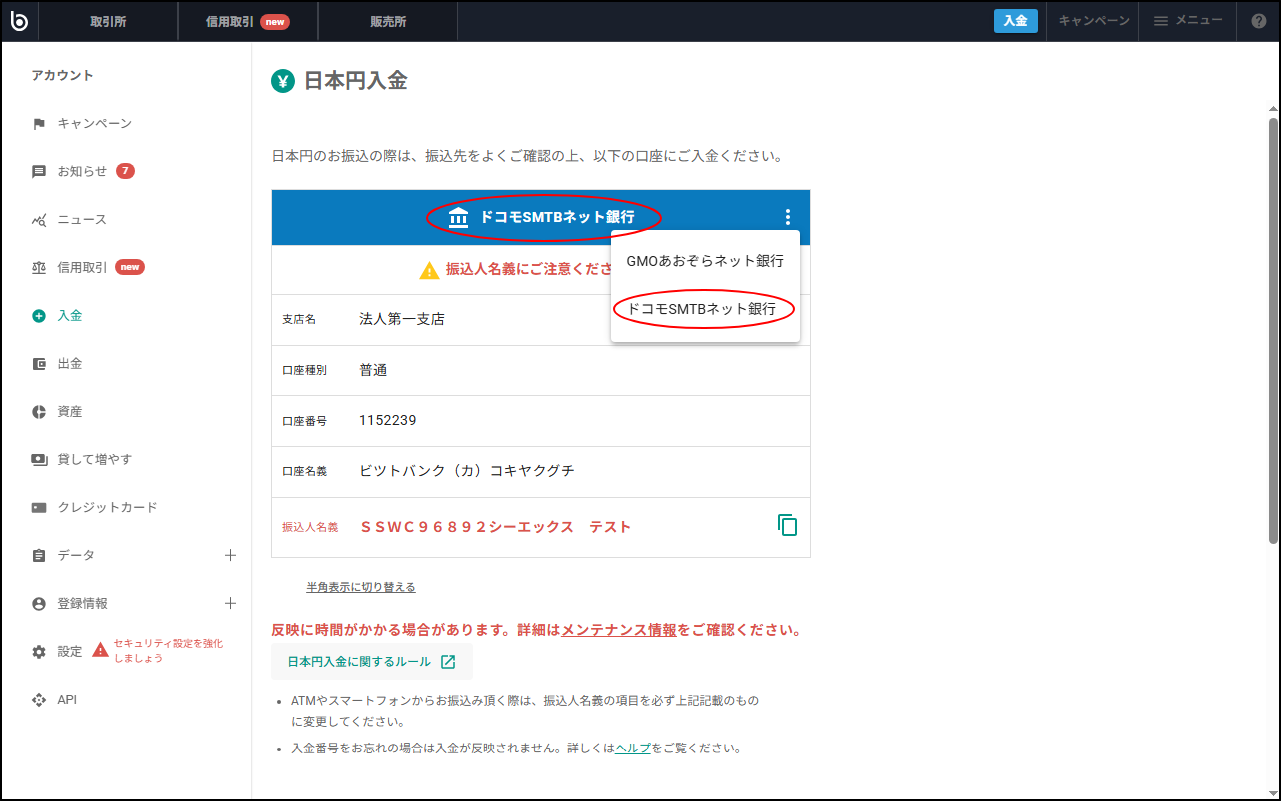Click the bank building icon in header
The image size is (1281, 801).
coord(458,218)
